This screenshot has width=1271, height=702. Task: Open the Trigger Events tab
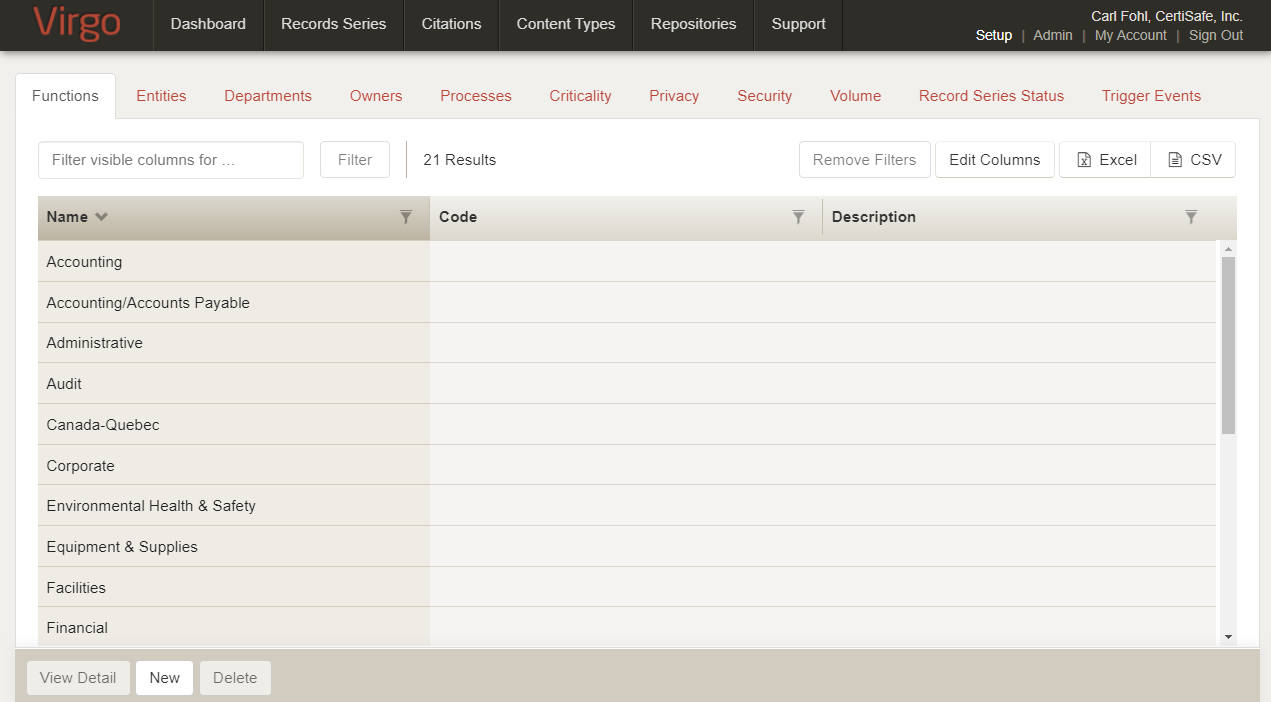pos(1151,96)
